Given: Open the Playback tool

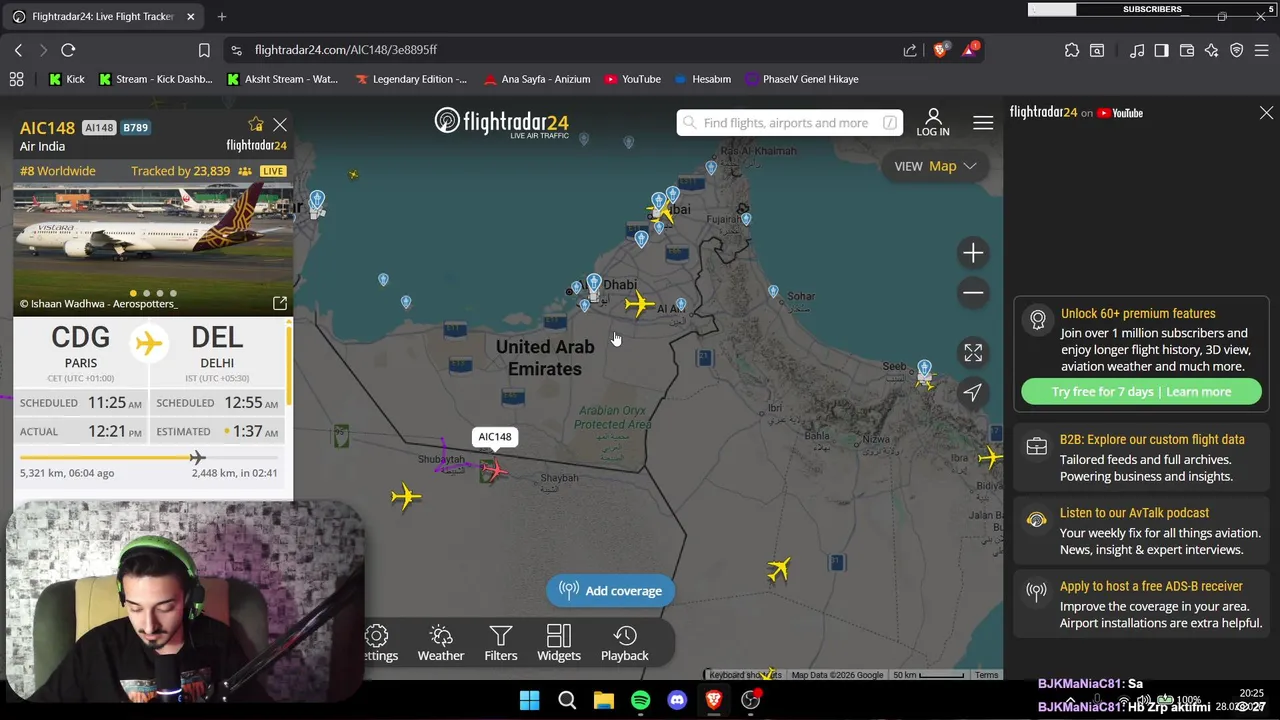Looking at the screenshot, I should [x=625, y=643].
